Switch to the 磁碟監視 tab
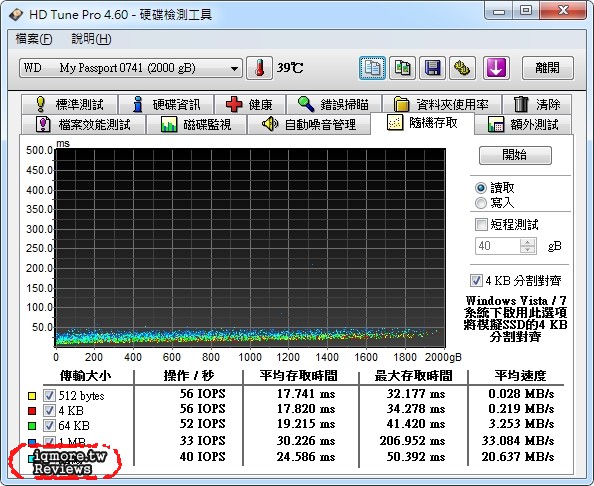The image size is (594, 486). (x=196, y=124)
